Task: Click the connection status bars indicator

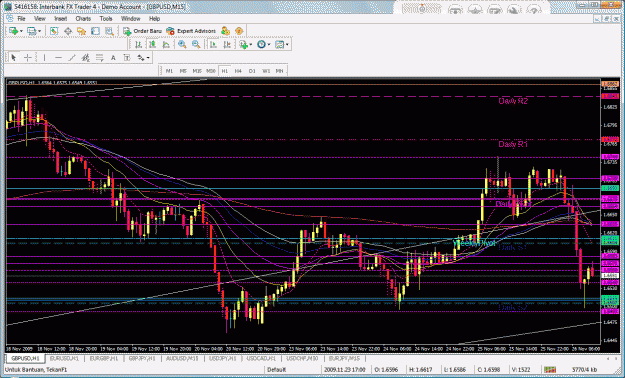Action: click(x=550, y=370)
